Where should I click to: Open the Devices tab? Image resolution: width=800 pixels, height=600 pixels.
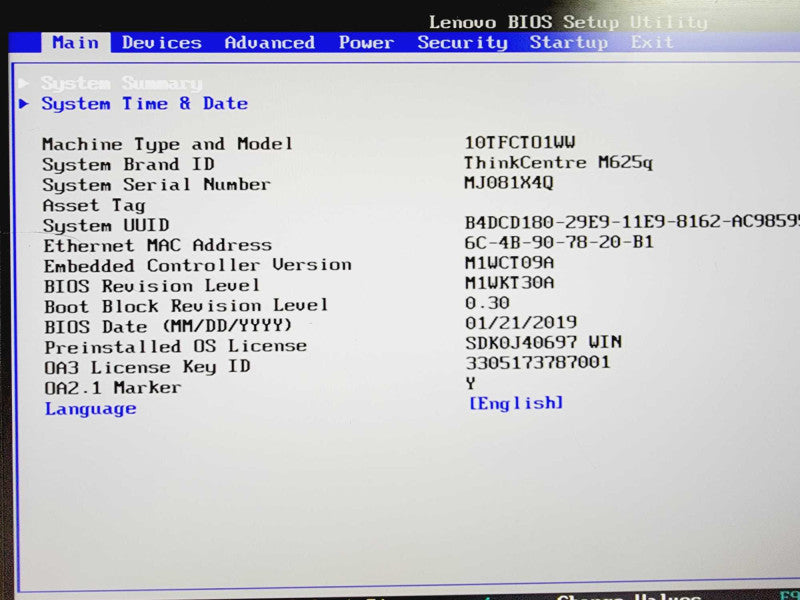[x=162, y=42]
